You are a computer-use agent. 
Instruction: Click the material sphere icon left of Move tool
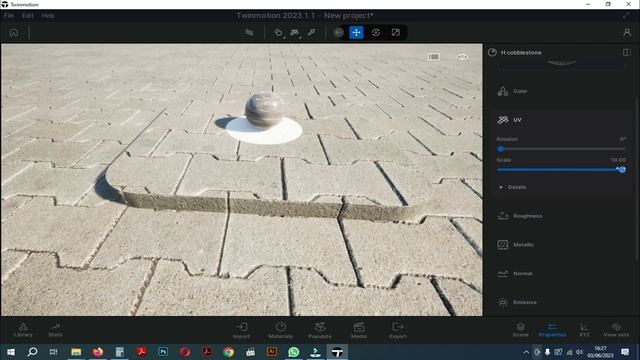click(338, 33)
